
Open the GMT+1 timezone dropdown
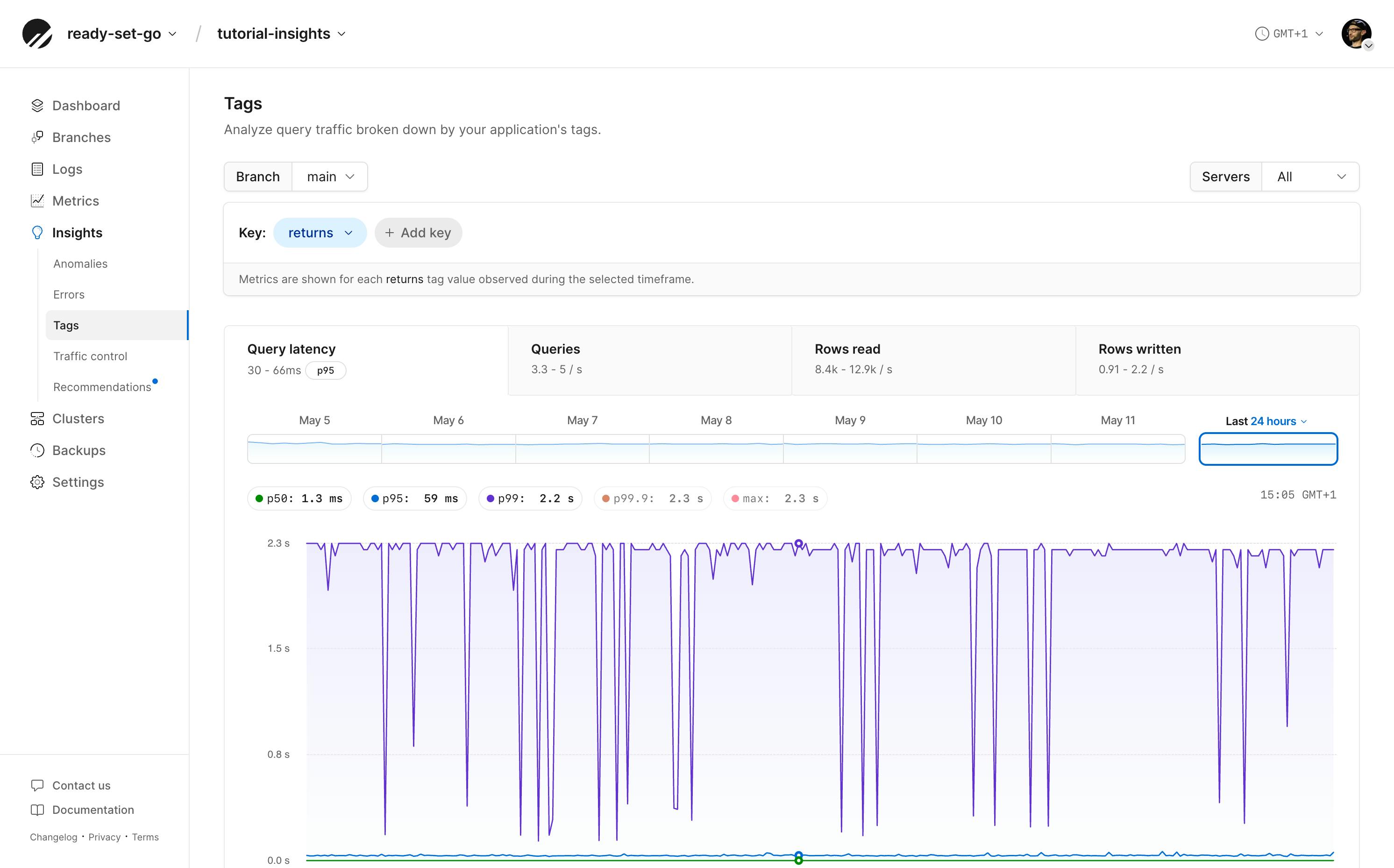1289,34
